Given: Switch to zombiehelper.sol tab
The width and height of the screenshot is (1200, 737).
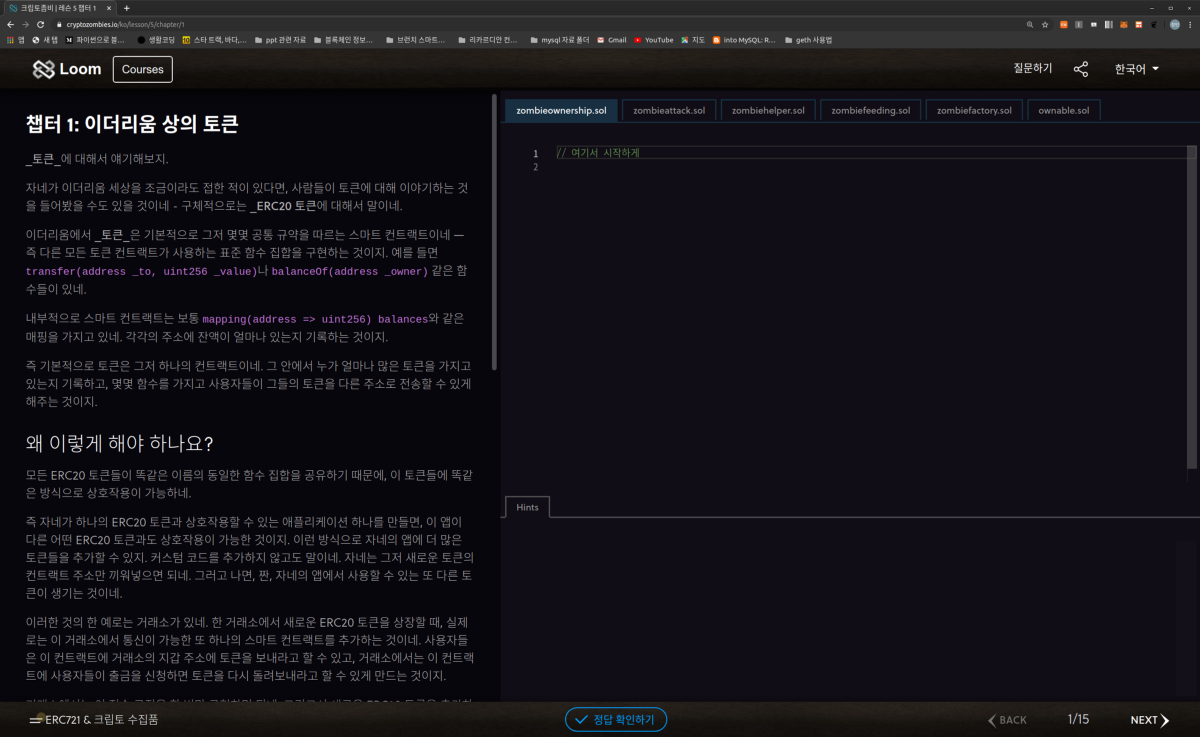Looking at the screenshot, I should (768, 110).
